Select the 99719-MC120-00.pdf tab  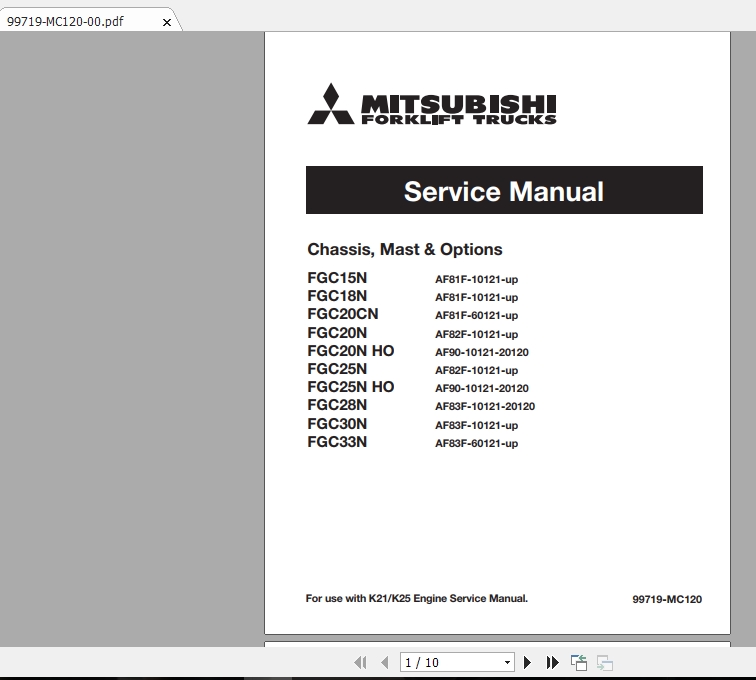[65, 22]
